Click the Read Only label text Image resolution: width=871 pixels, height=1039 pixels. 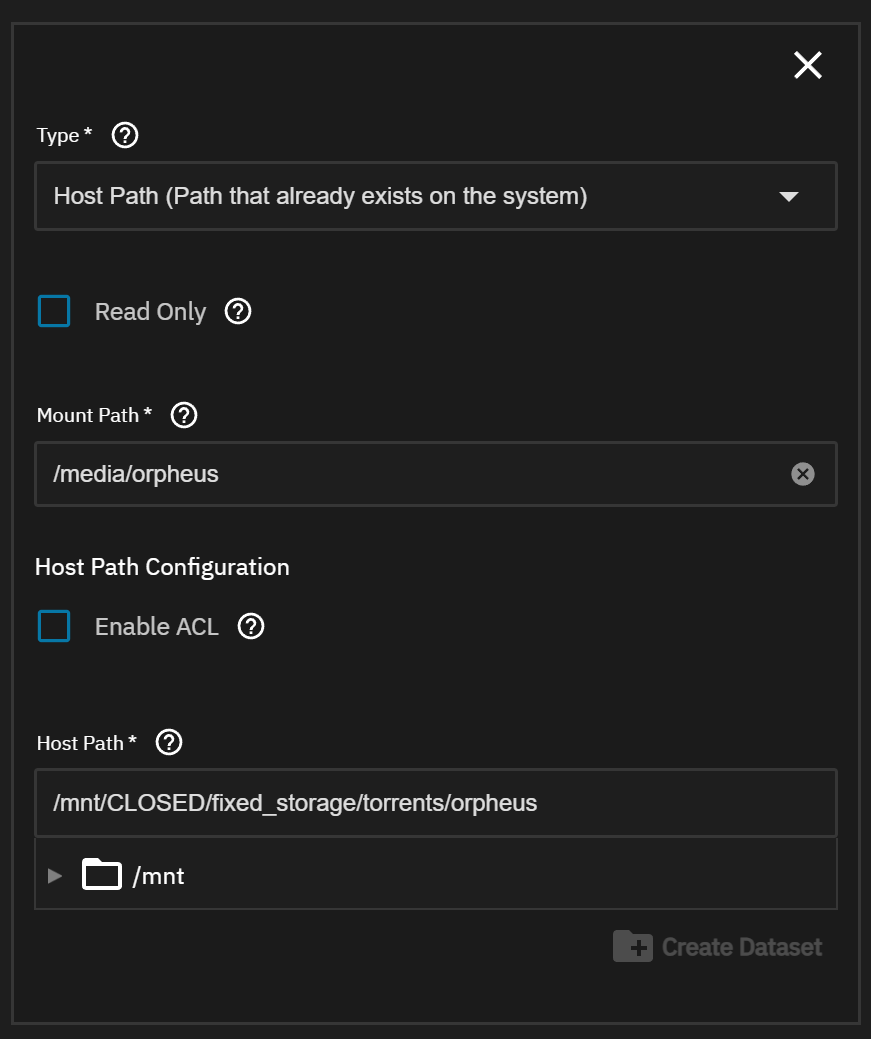tap(150, 312)
